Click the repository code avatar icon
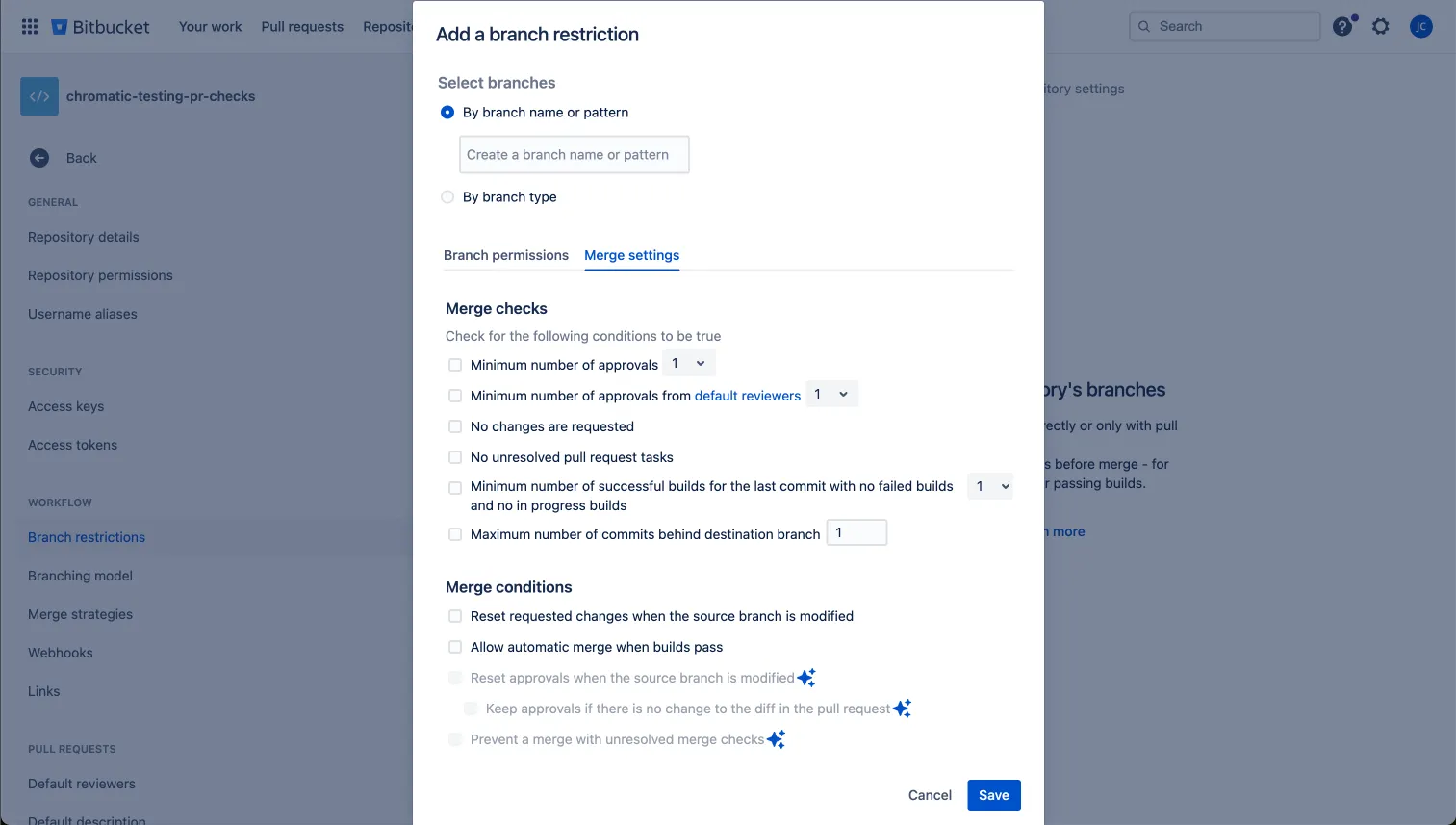 pos(39,96)
